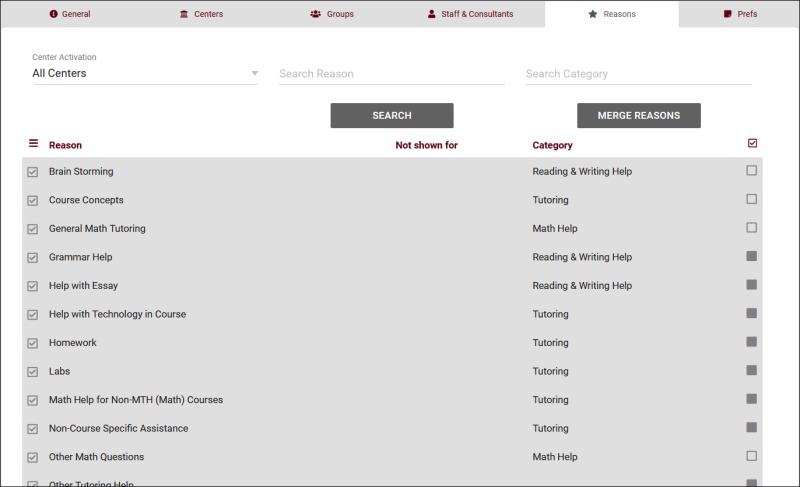
Task: Click the person icon on Staff & Consultants tab
Action: click(431, 14)
